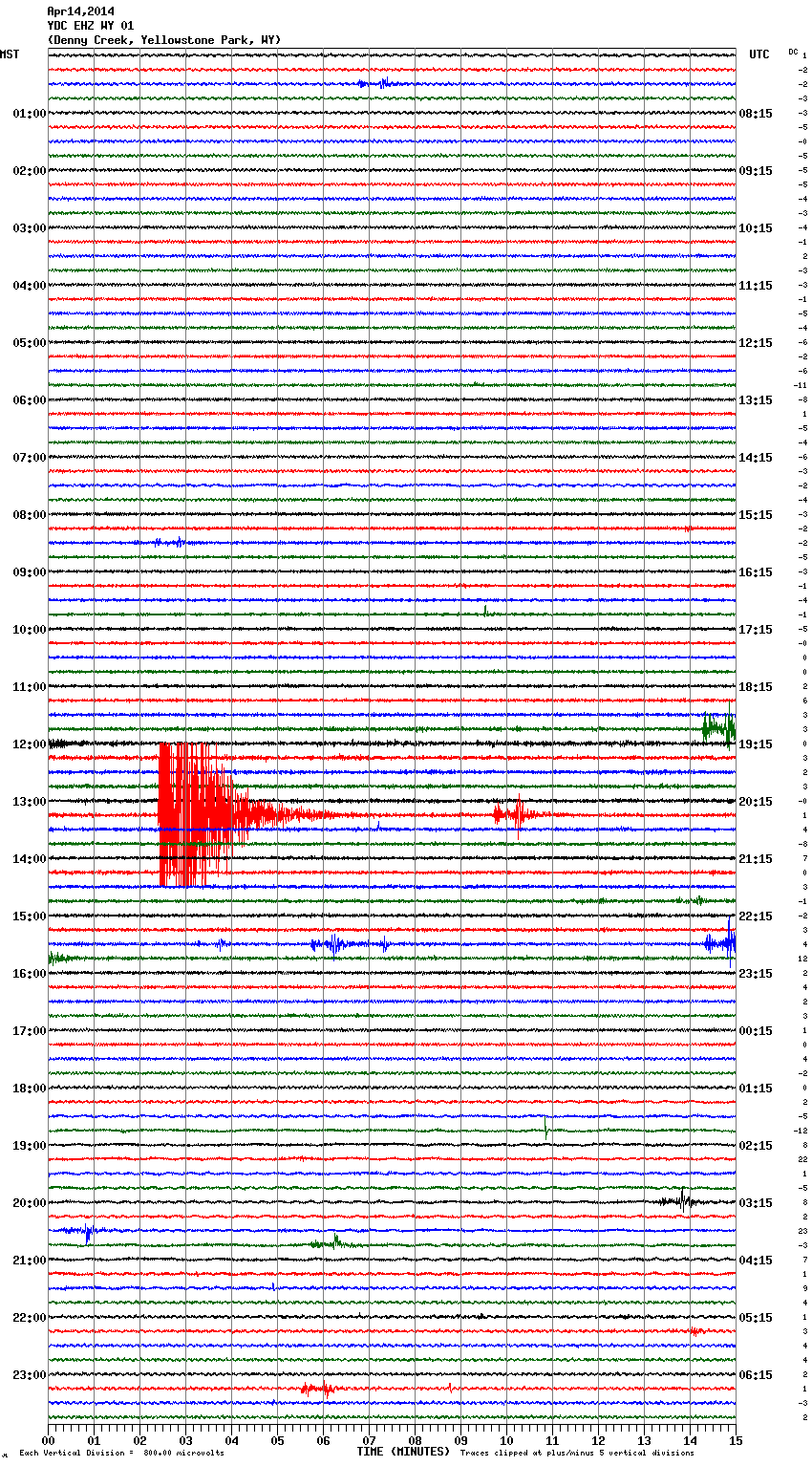The height and width of the screenshot is (1466, 812).
Task: Click the 'Each Vertical Division = 800.00 microvolts' note
Action: tap(121, 1453)
